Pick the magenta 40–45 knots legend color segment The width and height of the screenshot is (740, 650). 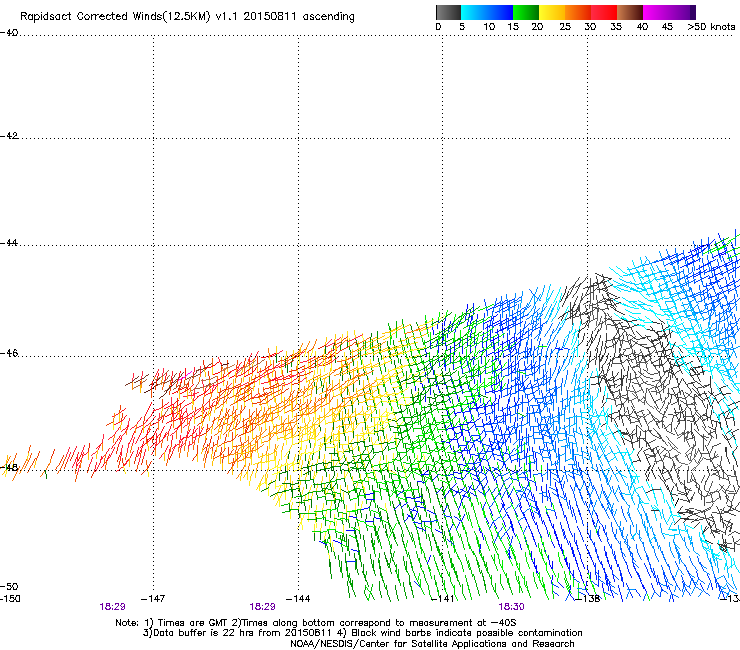pos(656,12)
